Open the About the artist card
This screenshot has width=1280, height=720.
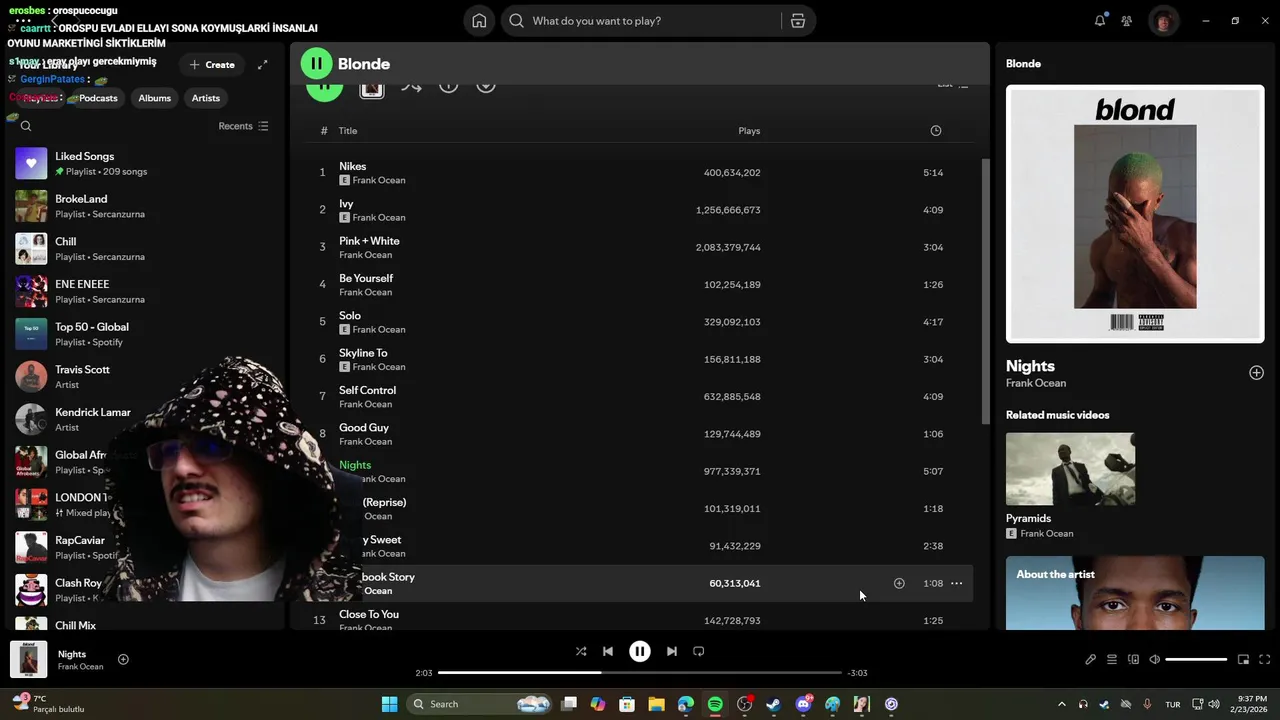coord(1135,593)
